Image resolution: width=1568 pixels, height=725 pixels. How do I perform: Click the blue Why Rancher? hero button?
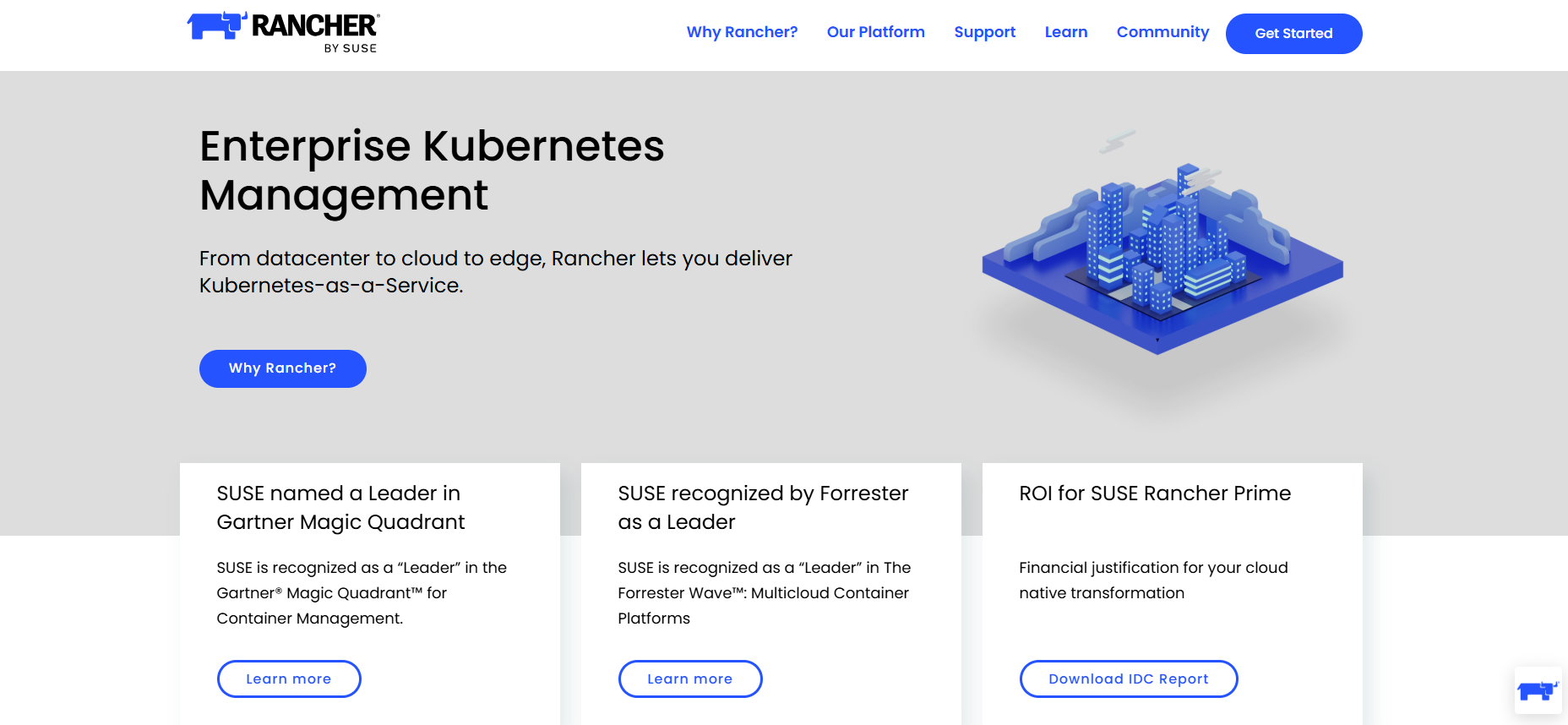(282, 368)
